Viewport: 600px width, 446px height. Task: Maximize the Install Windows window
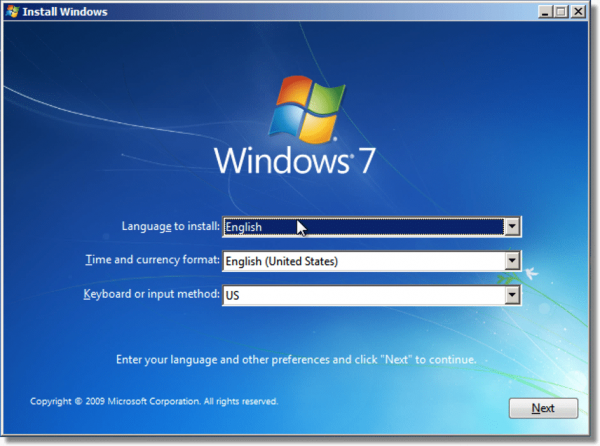click(x=561, y=11)
